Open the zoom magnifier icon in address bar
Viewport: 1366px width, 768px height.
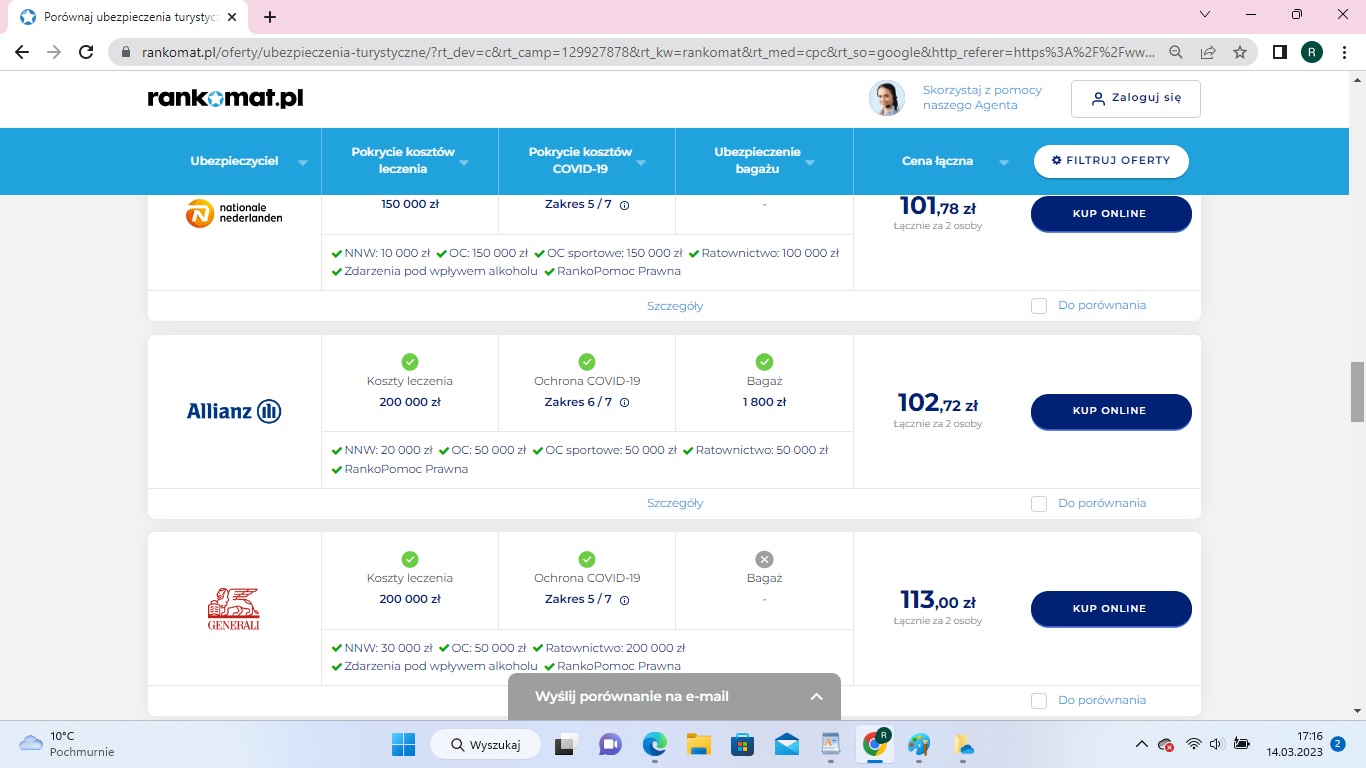coord(1176,52)
